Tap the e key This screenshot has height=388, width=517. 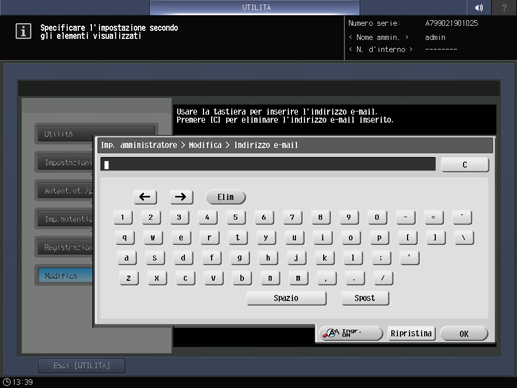click(181, 238)
